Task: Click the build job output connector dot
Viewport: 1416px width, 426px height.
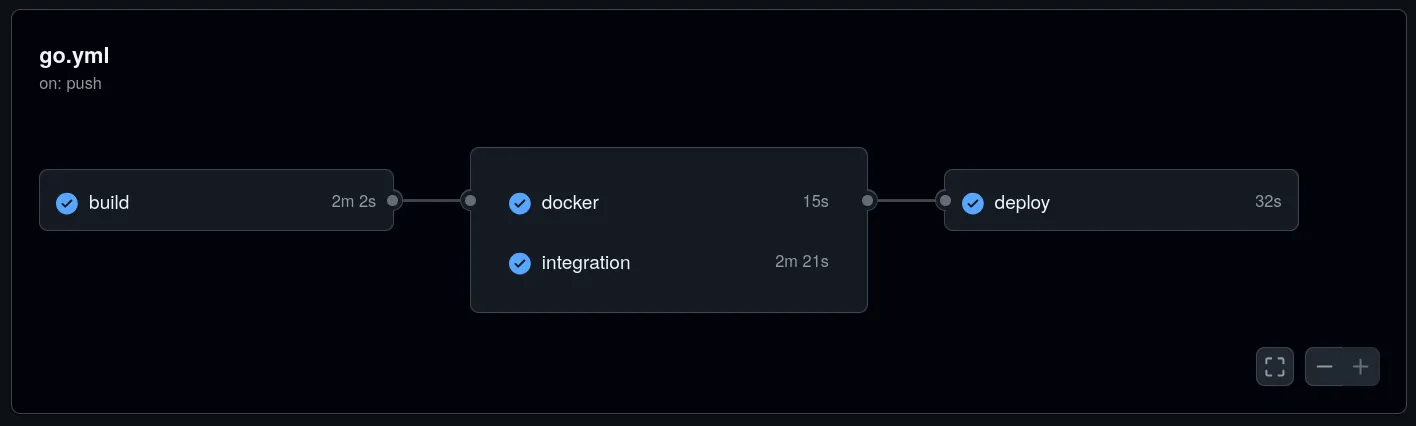Action: pos(393,201)
